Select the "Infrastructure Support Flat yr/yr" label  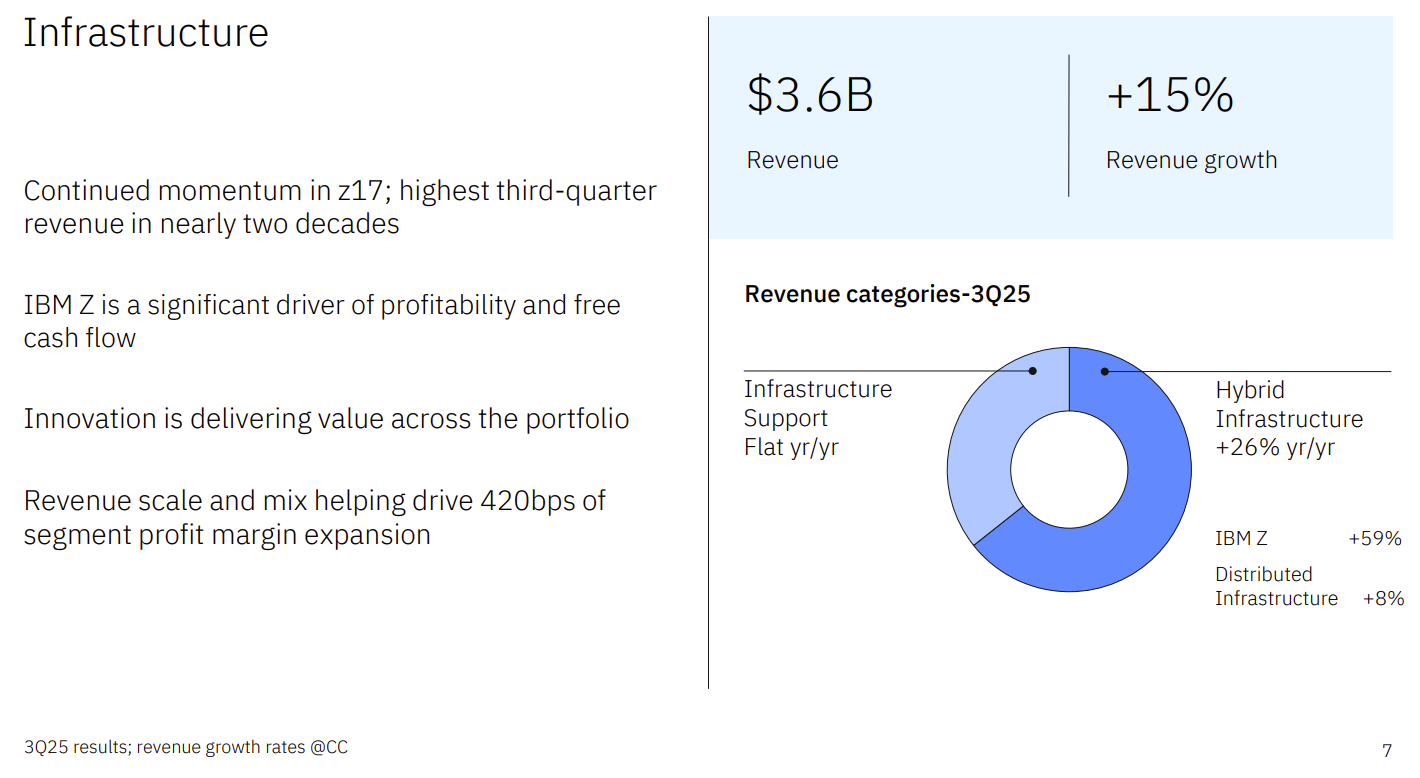click(x=817, y=418)
